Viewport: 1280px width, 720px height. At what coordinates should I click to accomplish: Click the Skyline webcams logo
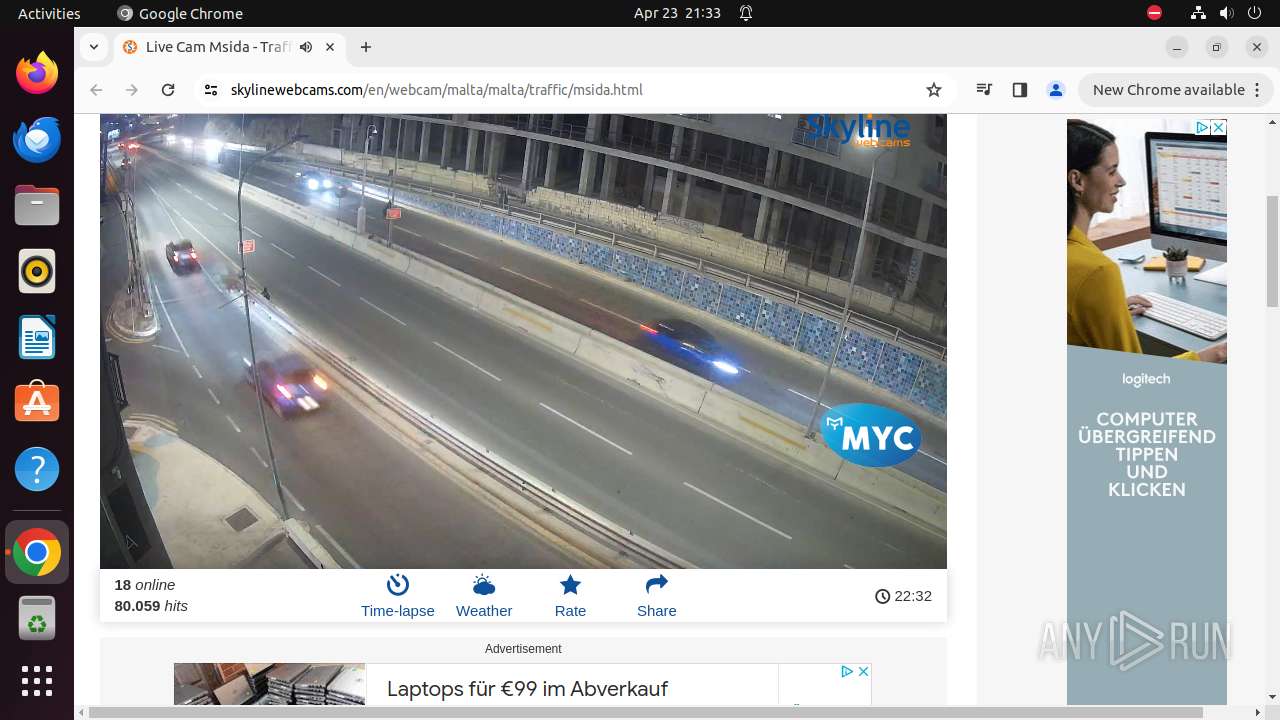[x=858, y=129]
